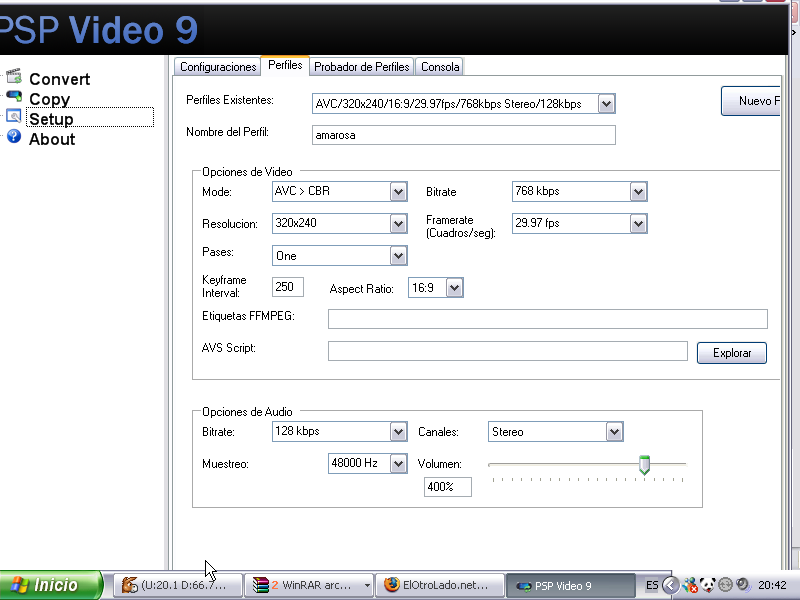Switch to the Firefox ElOtroLado.net taskbar window
Screen dimensions: 800x600
pyautogui.click(x=439, y=585)
